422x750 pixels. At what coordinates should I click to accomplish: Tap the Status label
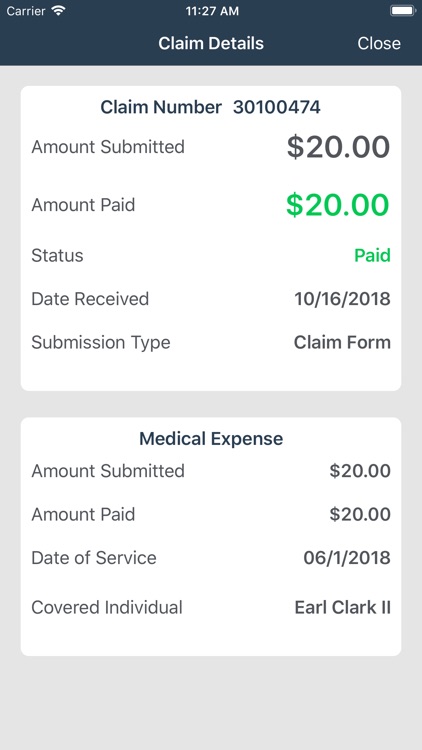[57, 255]
